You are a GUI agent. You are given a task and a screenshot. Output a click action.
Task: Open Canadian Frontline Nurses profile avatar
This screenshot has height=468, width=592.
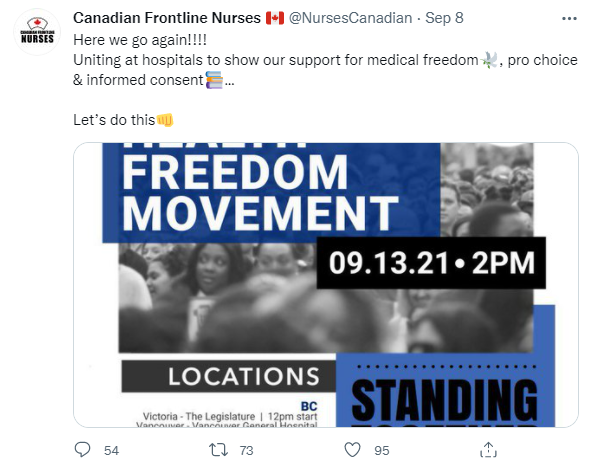click(x=37, y=32)
